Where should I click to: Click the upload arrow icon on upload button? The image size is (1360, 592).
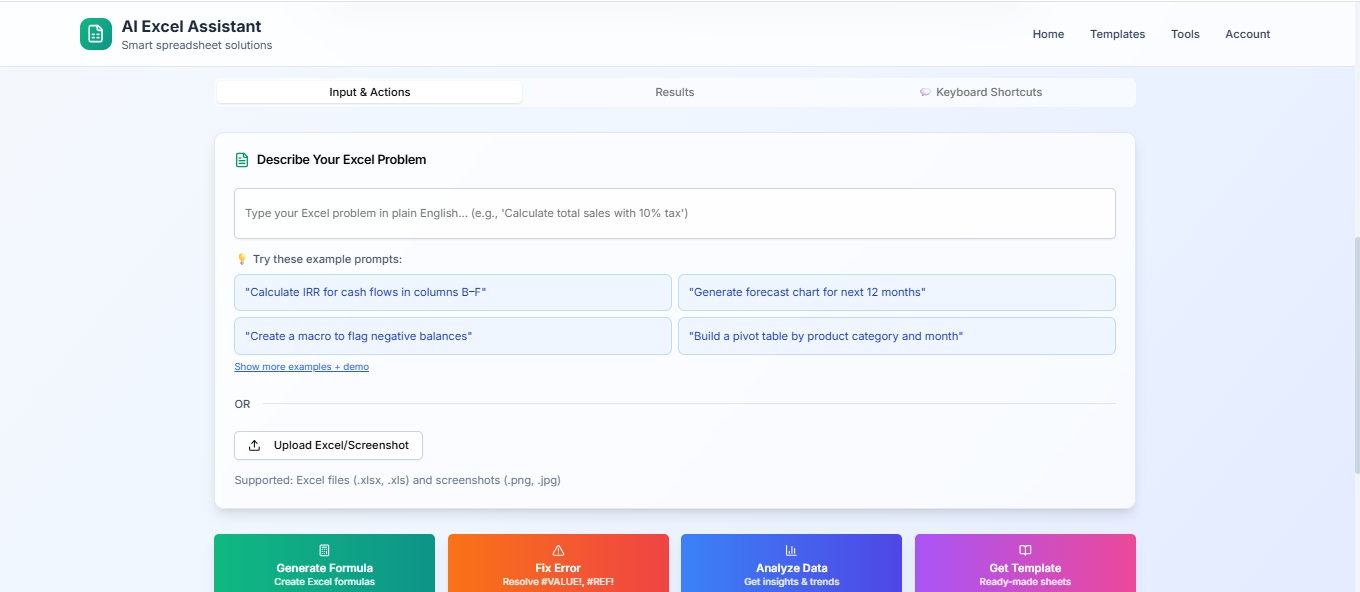[255, 445]
